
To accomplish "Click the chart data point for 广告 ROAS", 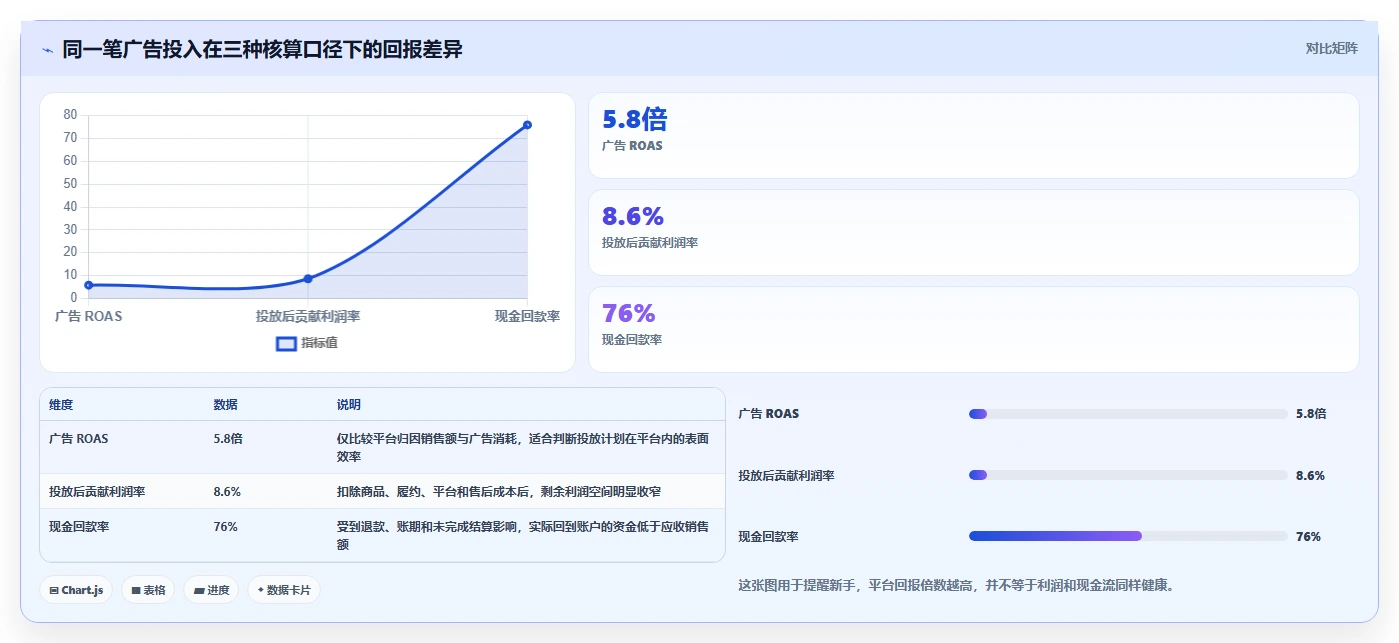I will [x=89, y=285].
